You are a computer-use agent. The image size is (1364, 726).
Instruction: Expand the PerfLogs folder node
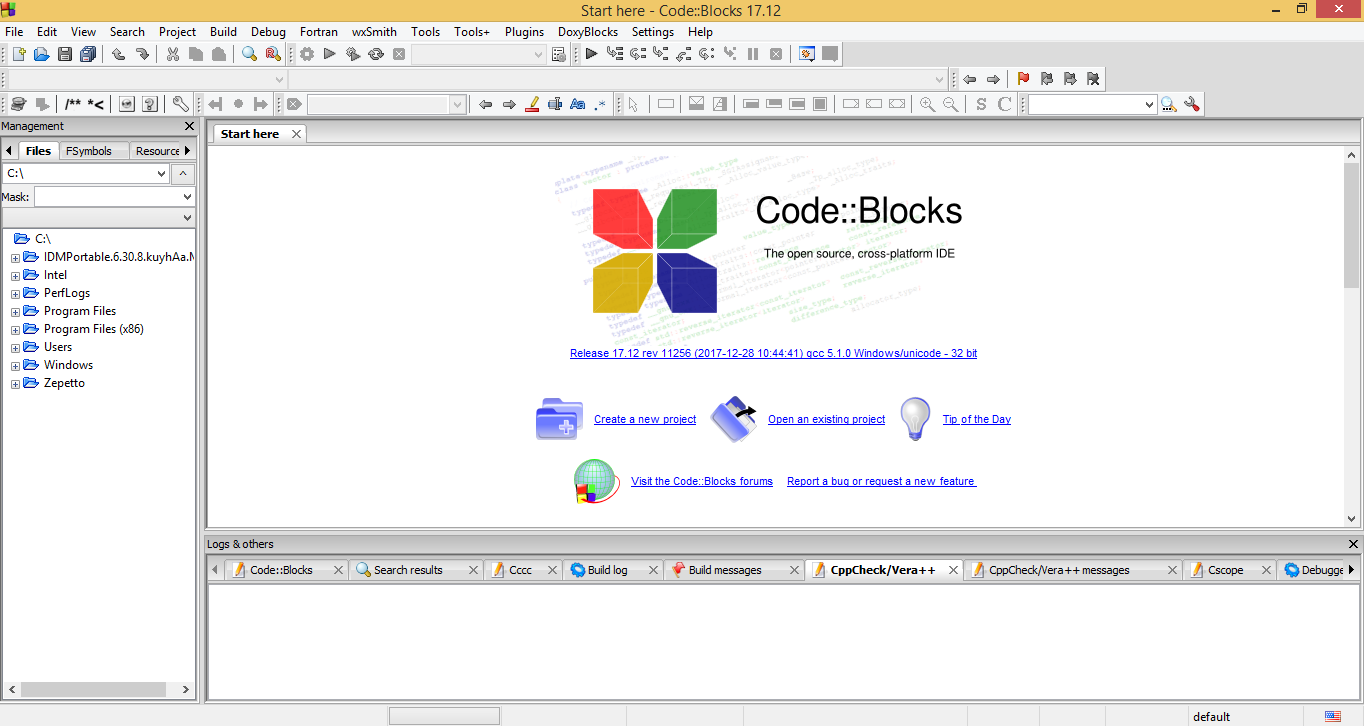click(15, 294)
